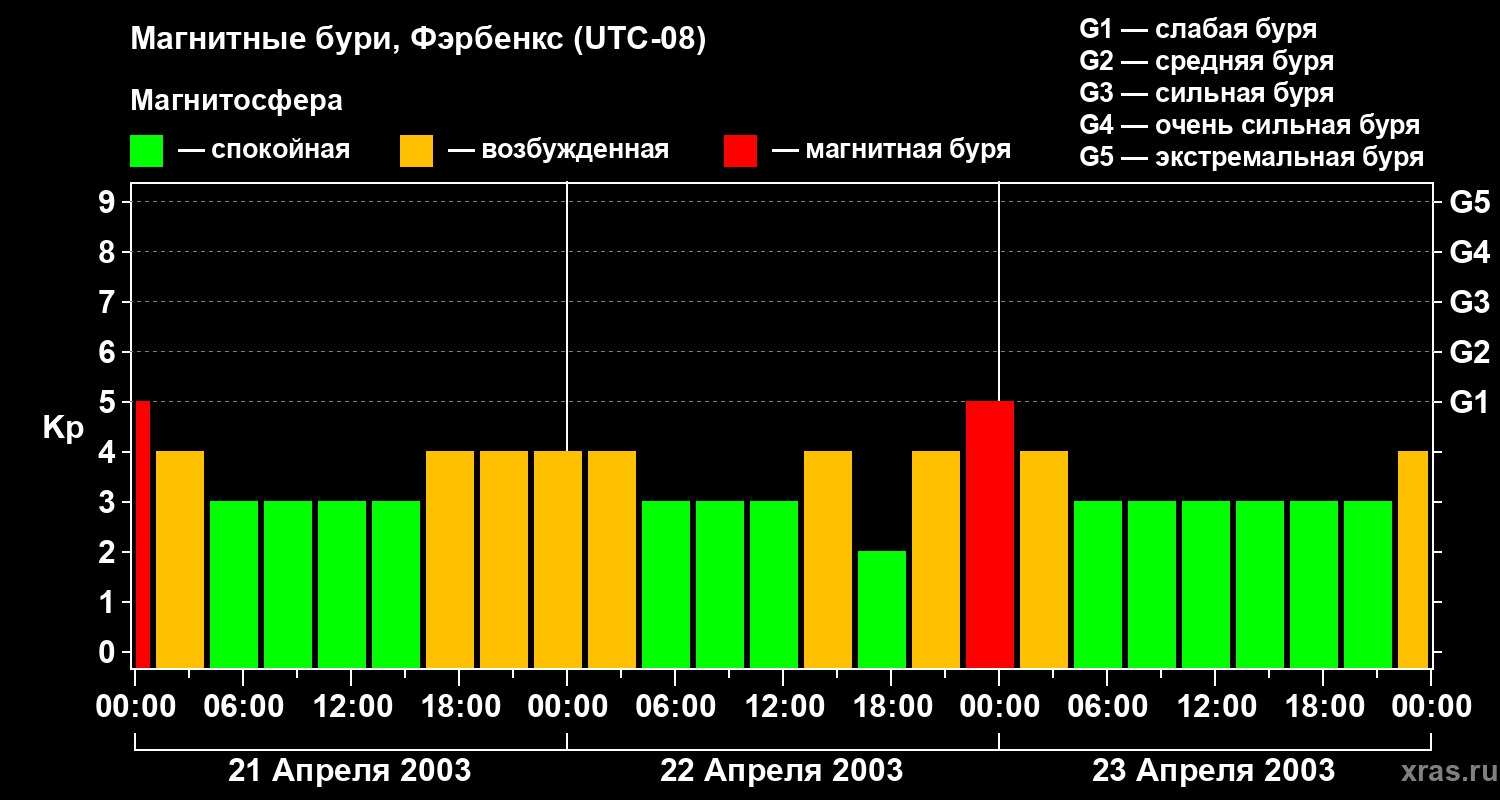Click the 18:00 time label above 21 Апреля
Image resolution: width=1500 pixels, height=800 pixels.
[459, 707]
